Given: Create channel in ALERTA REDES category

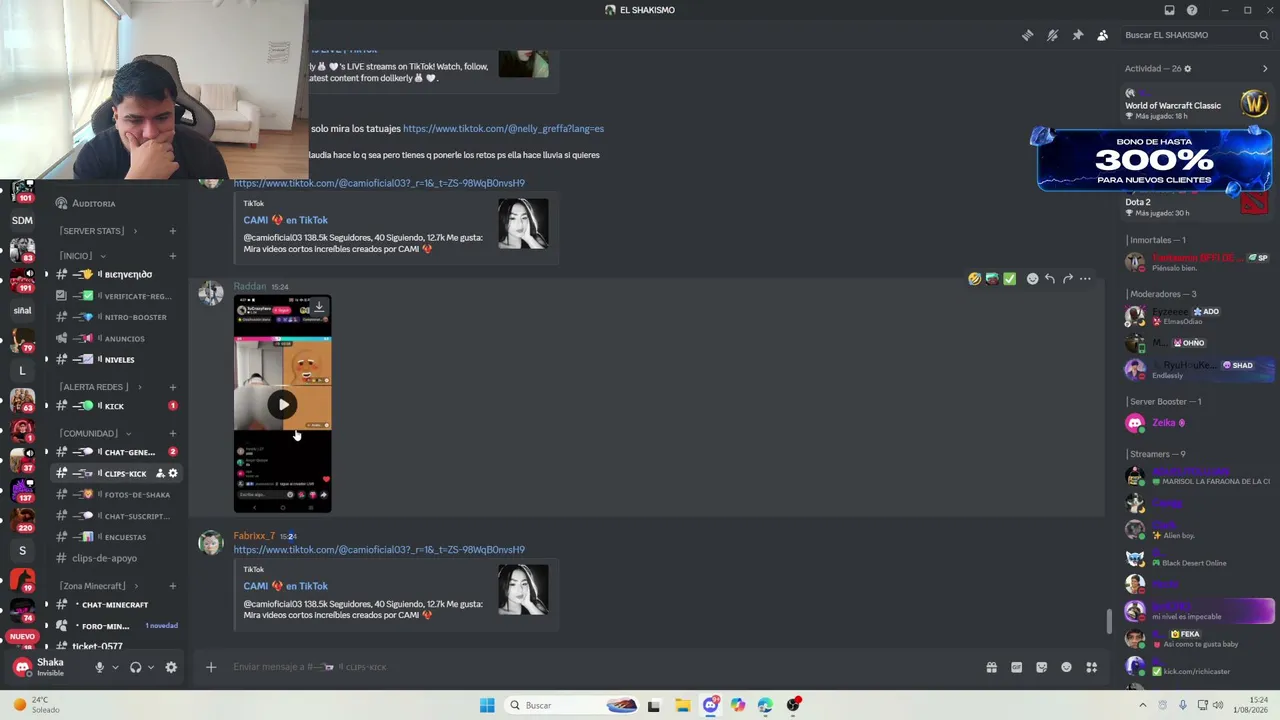Looking at the screenshot, I should coord(172,387).
